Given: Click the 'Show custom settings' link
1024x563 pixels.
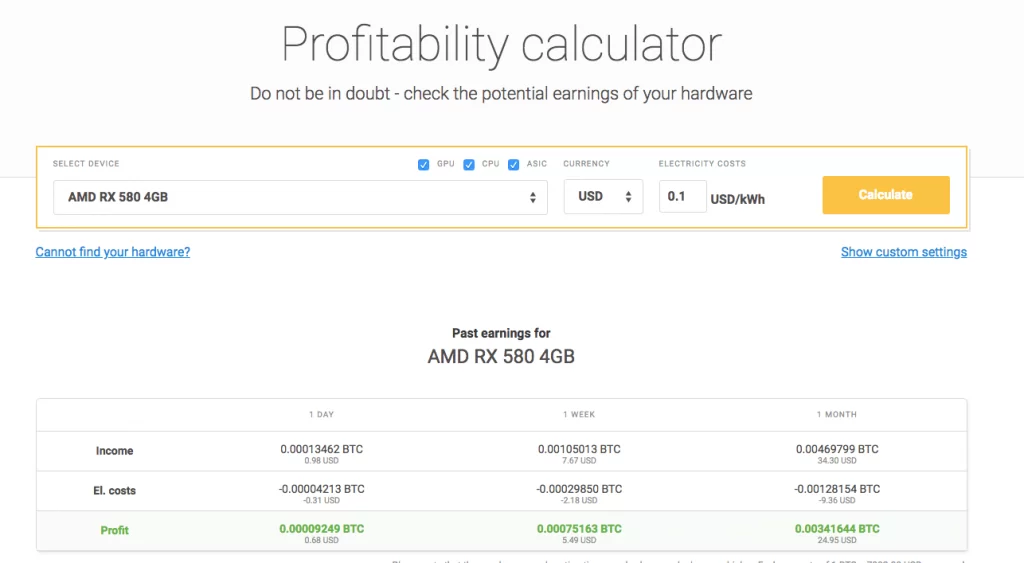Looking at the screenshot, I should 903,252.
